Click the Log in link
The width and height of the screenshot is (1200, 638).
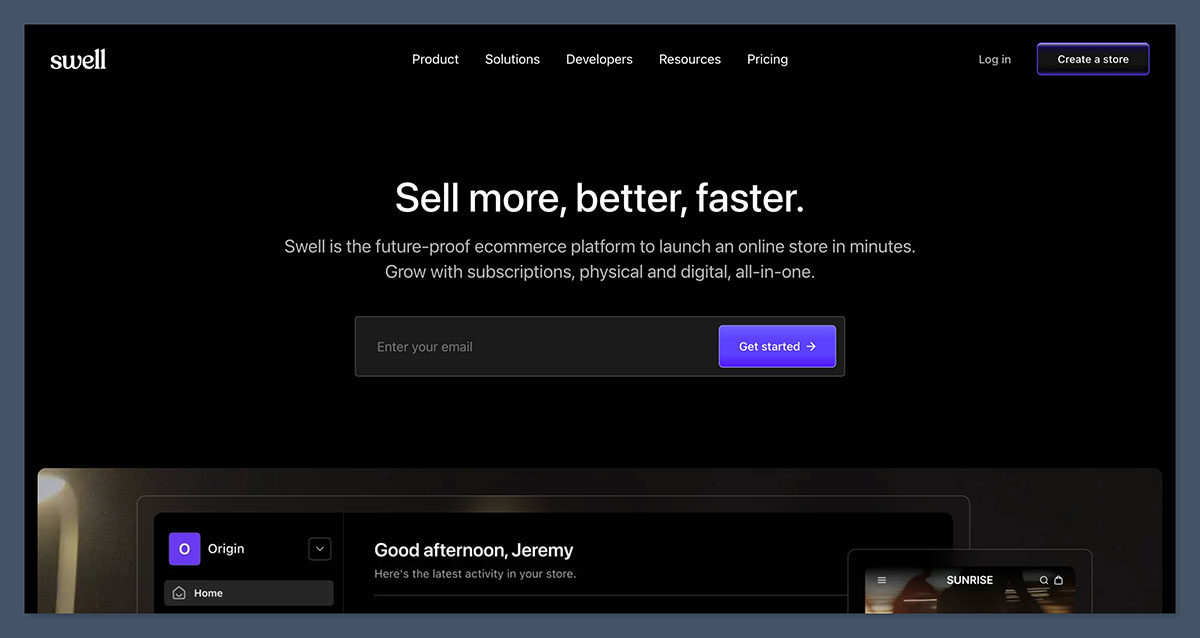(994, 59)
